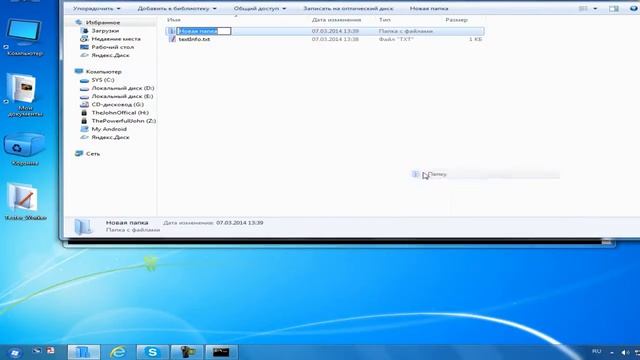Click the 1 КБ size cell

475,39
